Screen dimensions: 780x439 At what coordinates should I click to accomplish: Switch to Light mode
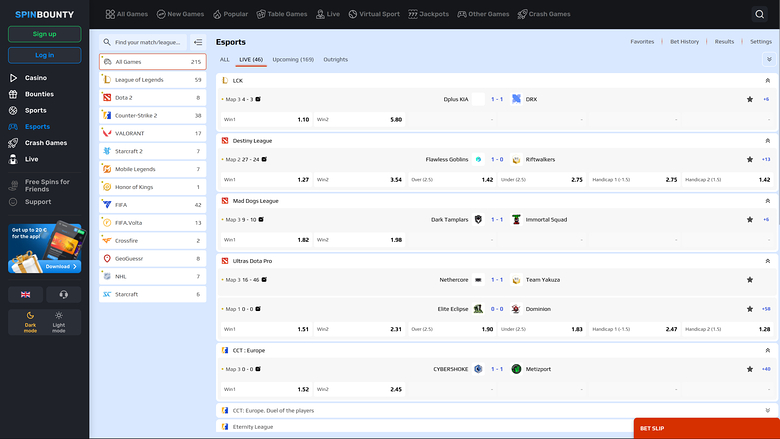click(x=59, y=322)
